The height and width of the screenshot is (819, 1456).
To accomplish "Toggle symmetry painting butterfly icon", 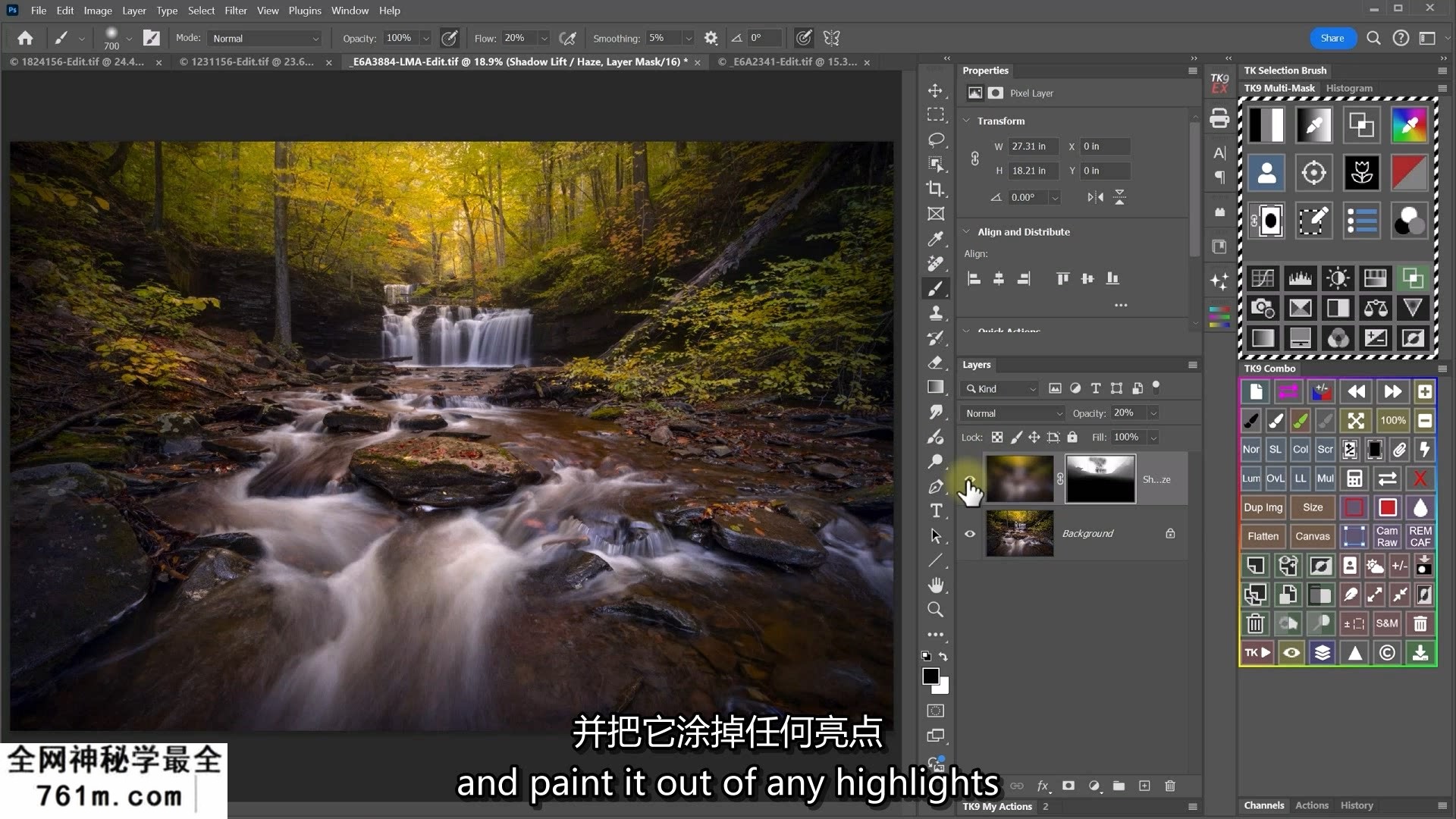I will coord(832,38).
